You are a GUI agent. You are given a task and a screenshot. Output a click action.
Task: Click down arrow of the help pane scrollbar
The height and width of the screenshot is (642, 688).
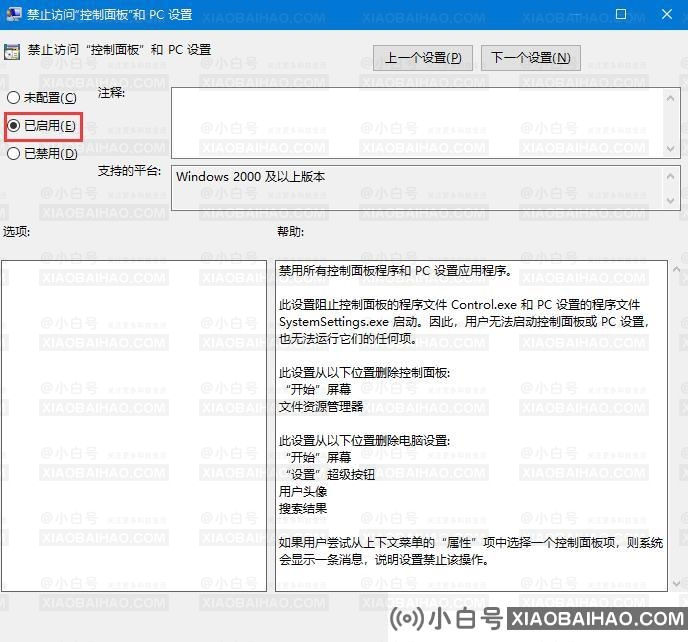676,583
